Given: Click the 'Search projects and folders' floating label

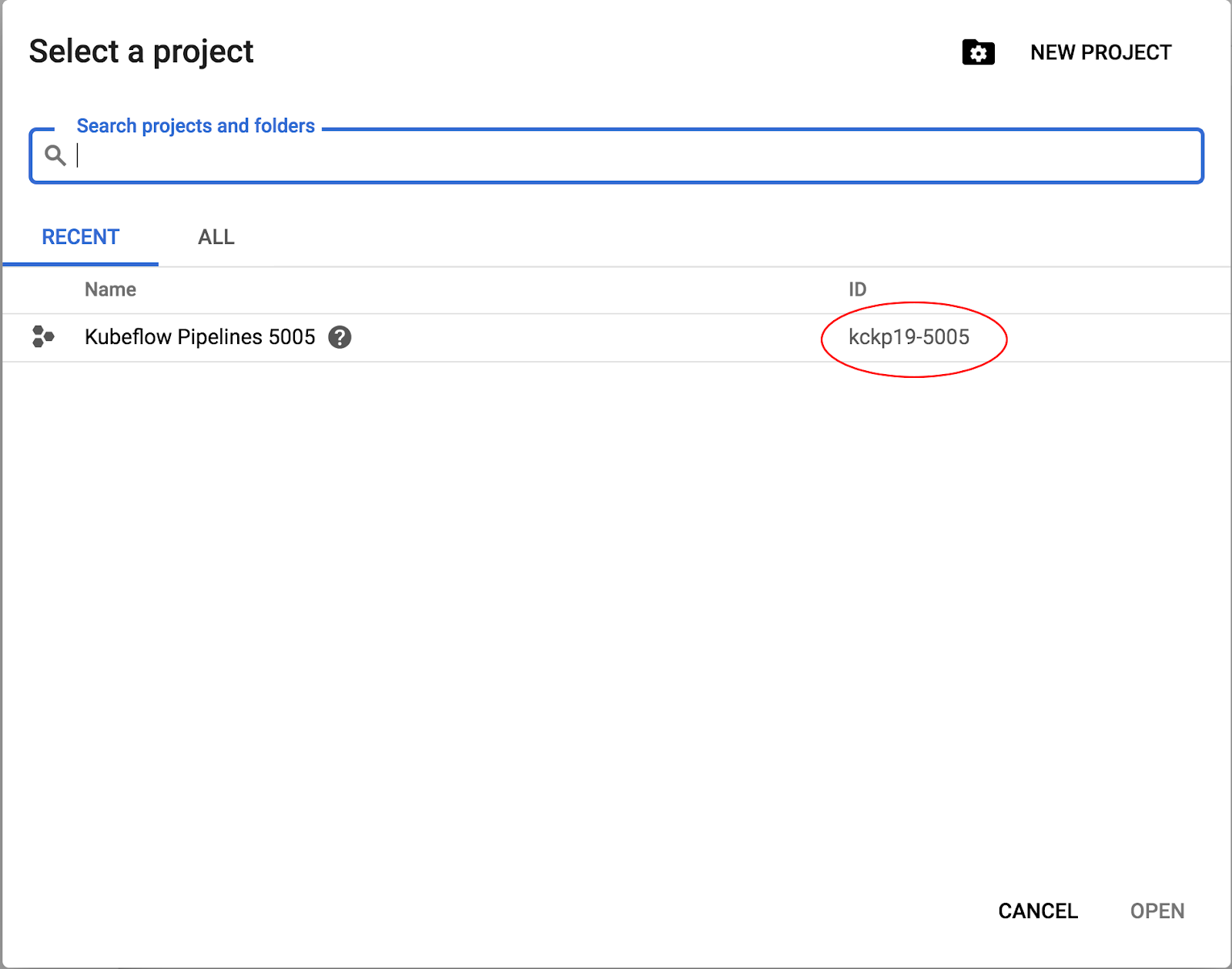Looking at the screenshot, I should (x=196, y=125).
